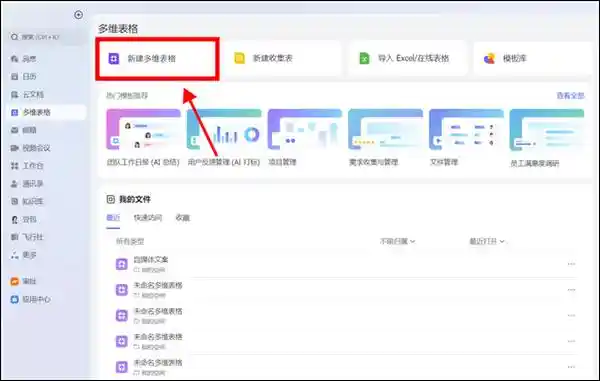Open the 文件管理 template card
The width and height of the screenshot is (600, 381).
(466, 138)
